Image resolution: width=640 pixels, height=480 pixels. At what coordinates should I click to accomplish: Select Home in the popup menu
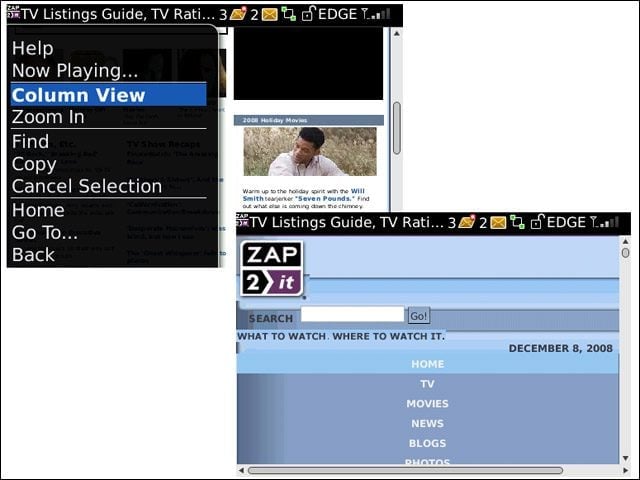tap(38, 210)
